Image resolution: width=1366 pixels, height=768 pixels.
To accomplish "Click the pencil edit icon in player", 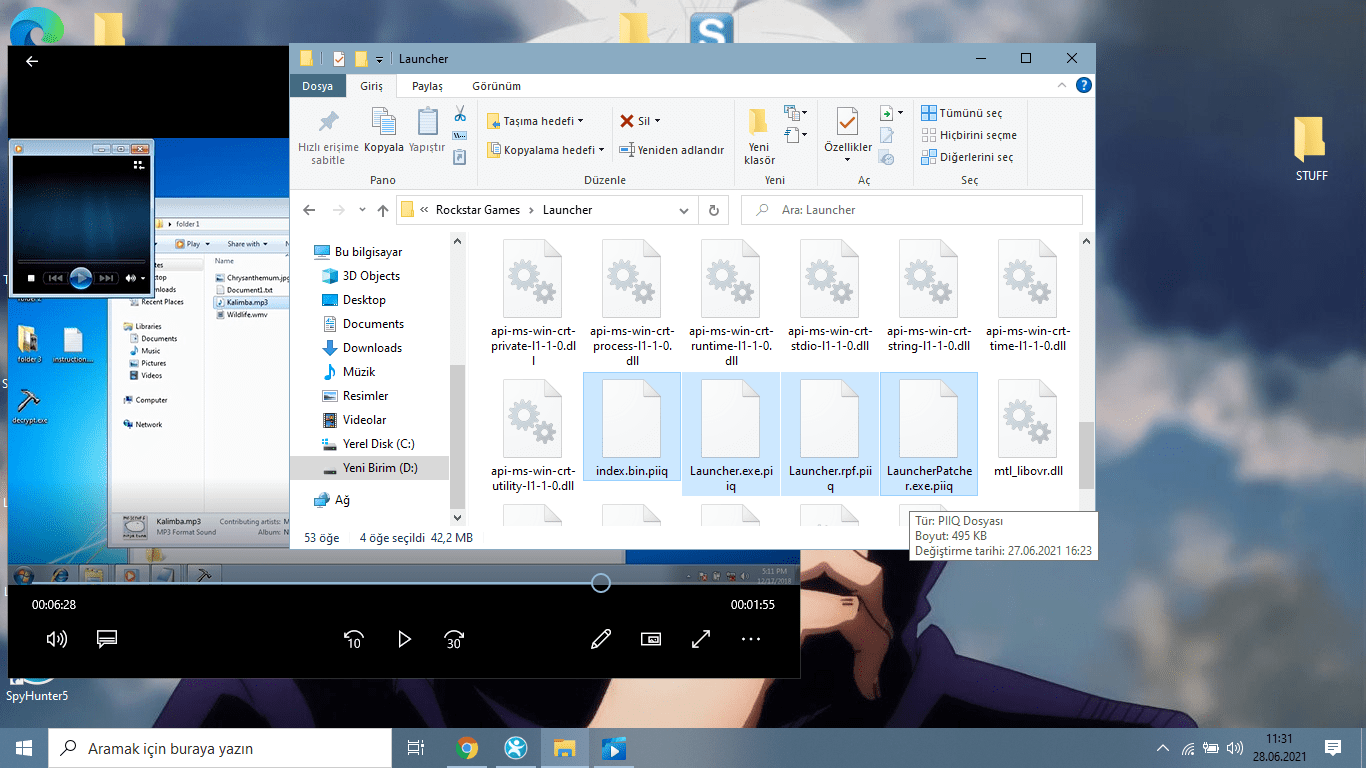I will (601, 639).
